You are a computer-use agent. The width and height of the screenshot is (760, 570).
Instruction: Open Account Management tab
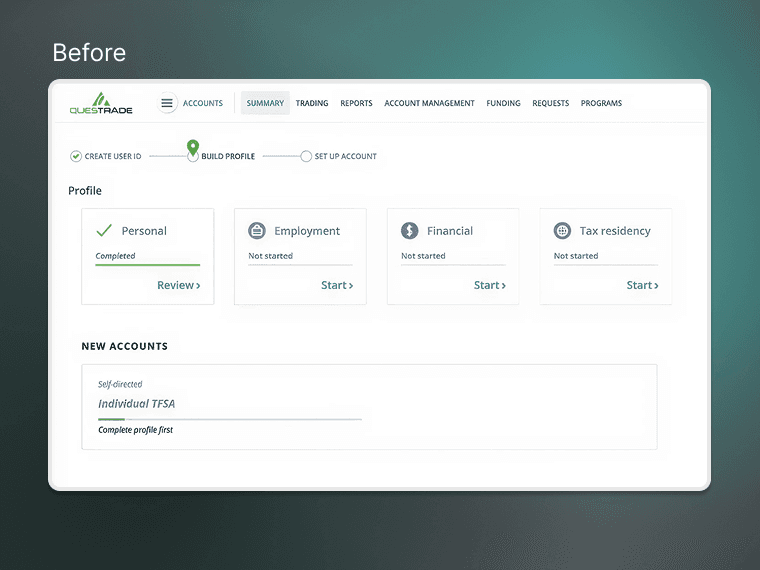[x=429, y=103]
